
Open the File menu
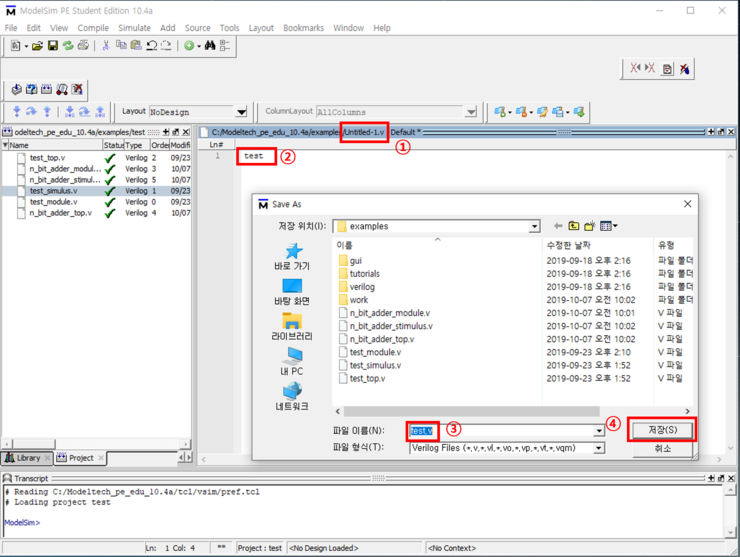(11, 28)
